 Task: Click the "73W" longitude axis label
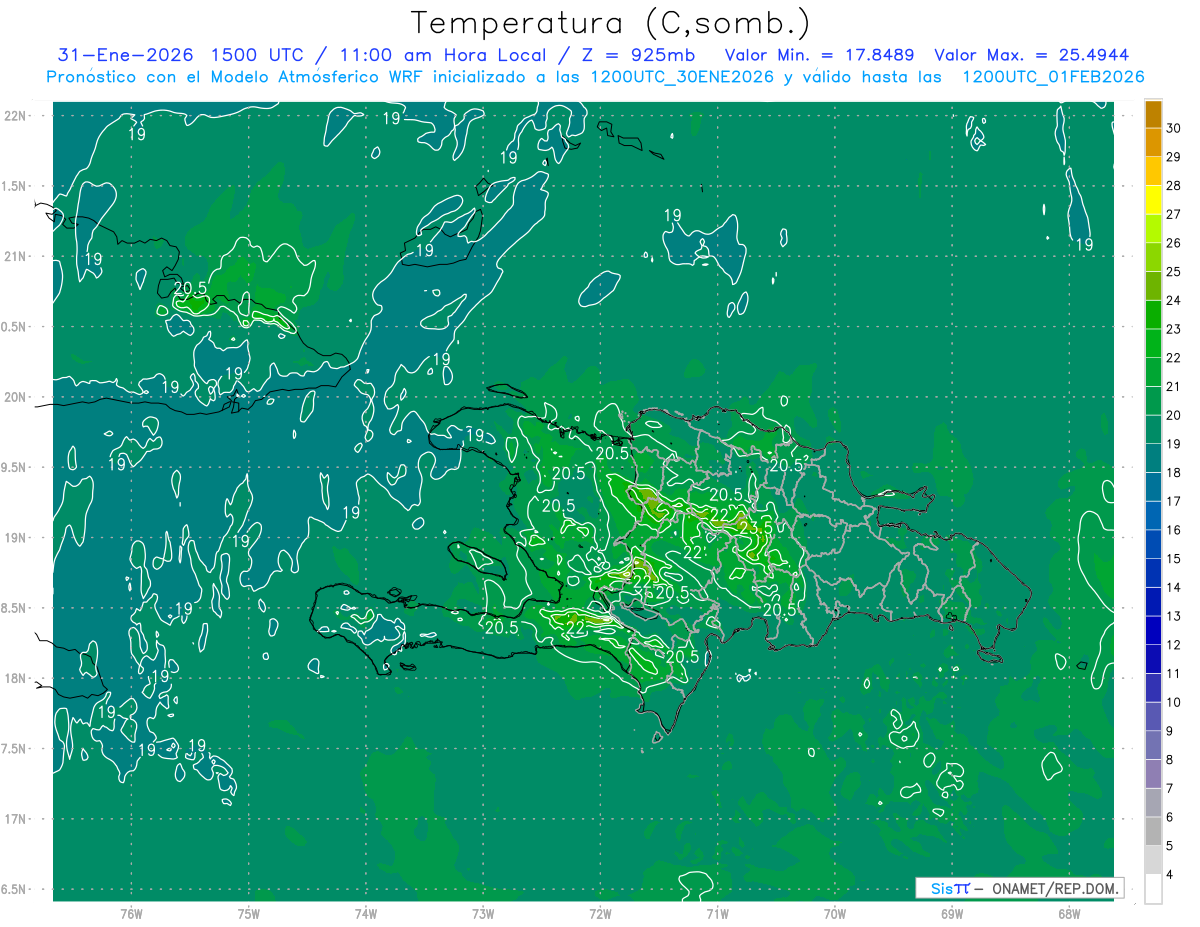(x=483, y=914)
